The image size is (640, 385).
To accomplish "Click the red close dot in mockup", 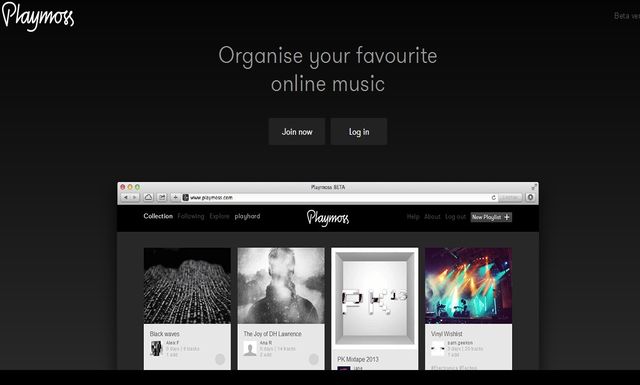I will pos(122,187).
